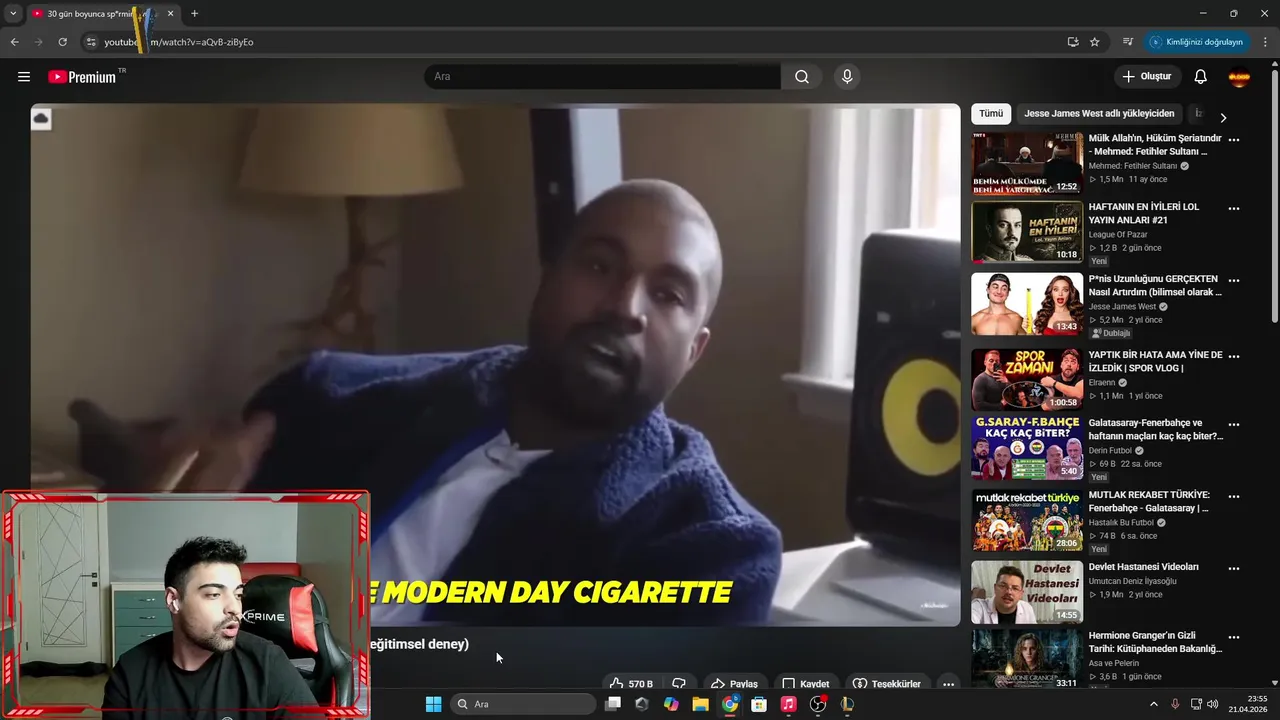This screenshot has height=720, width=1280.
Task: Click the video player showing cigarette caption
Action: pyautogui.click(x=495, y=365)
